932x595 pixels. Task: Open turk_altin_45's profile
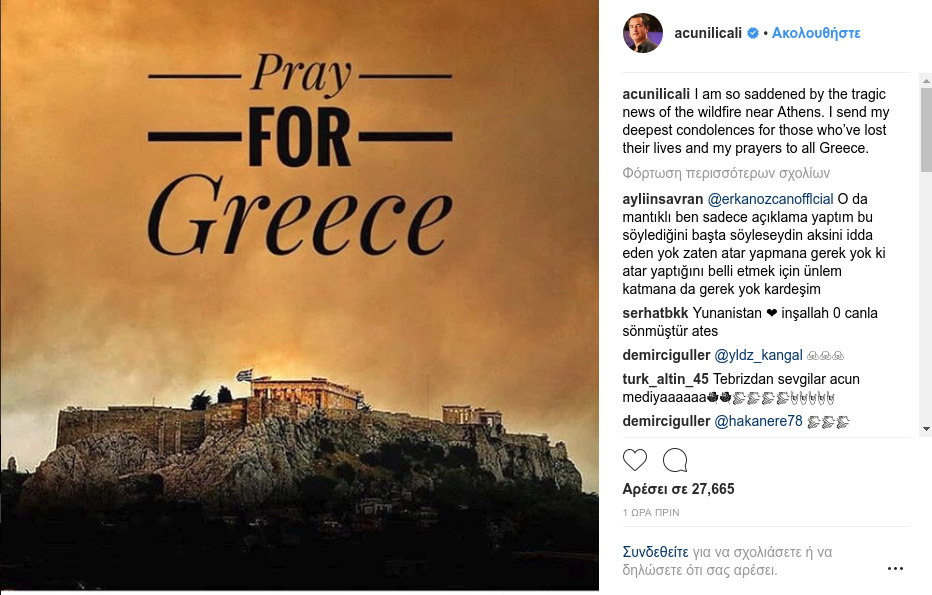(666, 379)
